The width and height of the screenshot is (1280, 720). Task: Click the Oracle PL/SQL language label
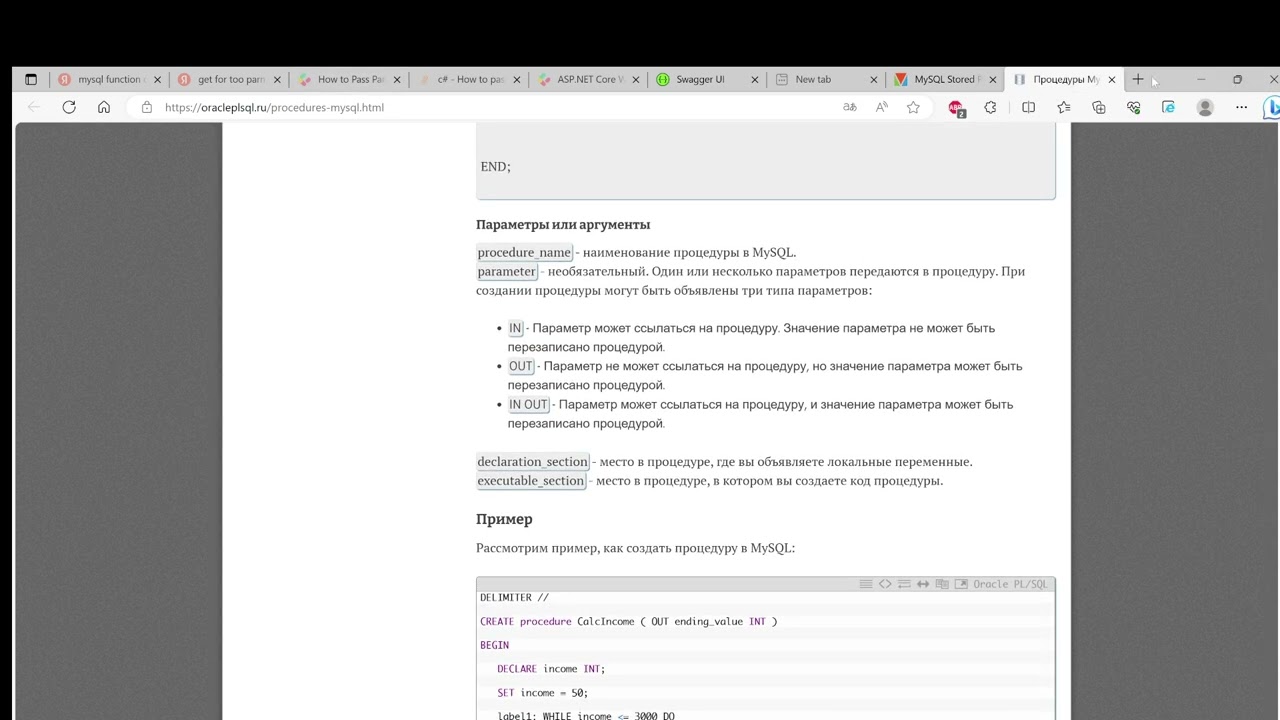1010,584
